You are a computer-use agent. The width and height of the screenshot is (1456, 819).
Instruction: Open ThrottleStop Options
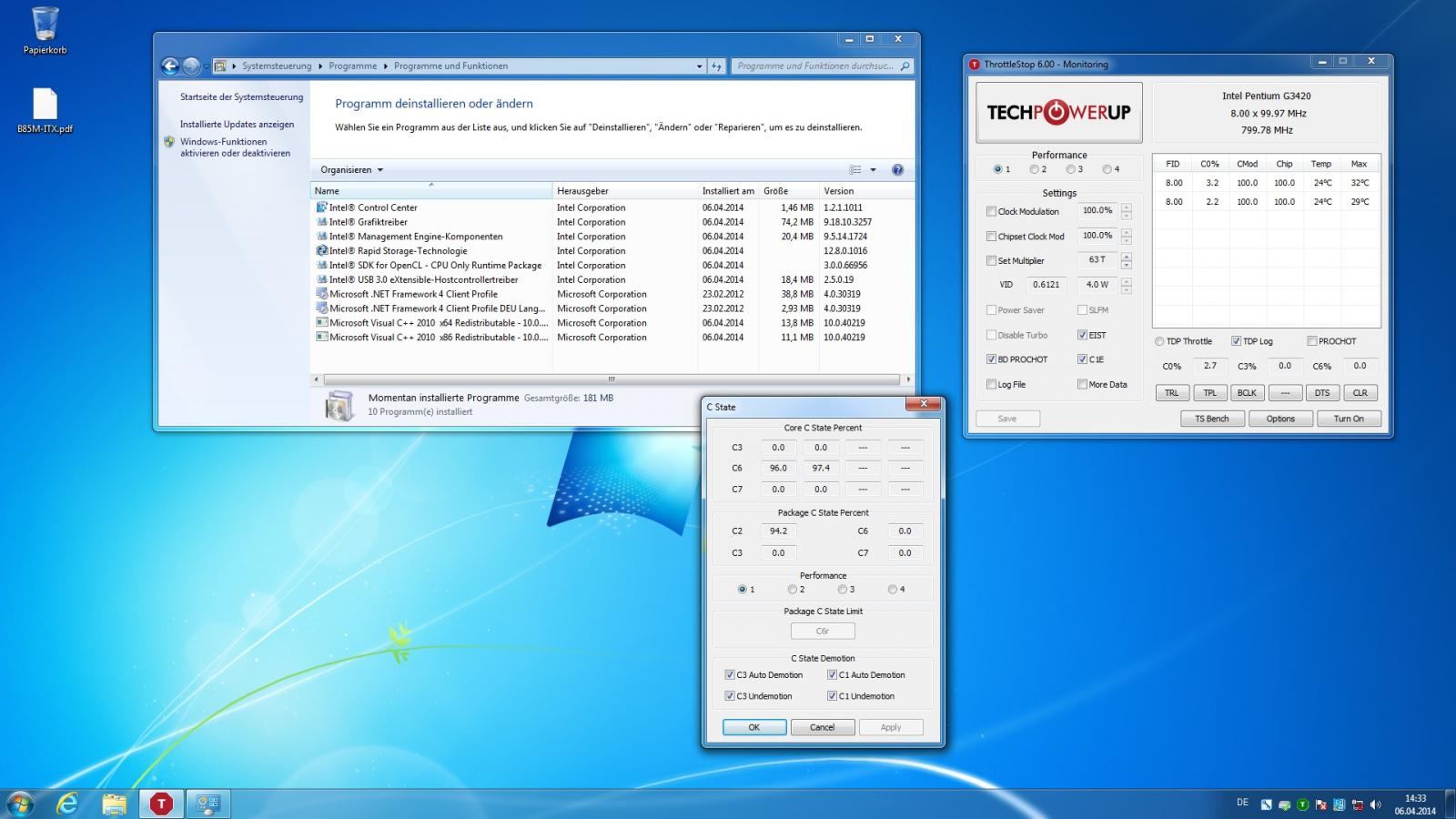(1280, 419)
